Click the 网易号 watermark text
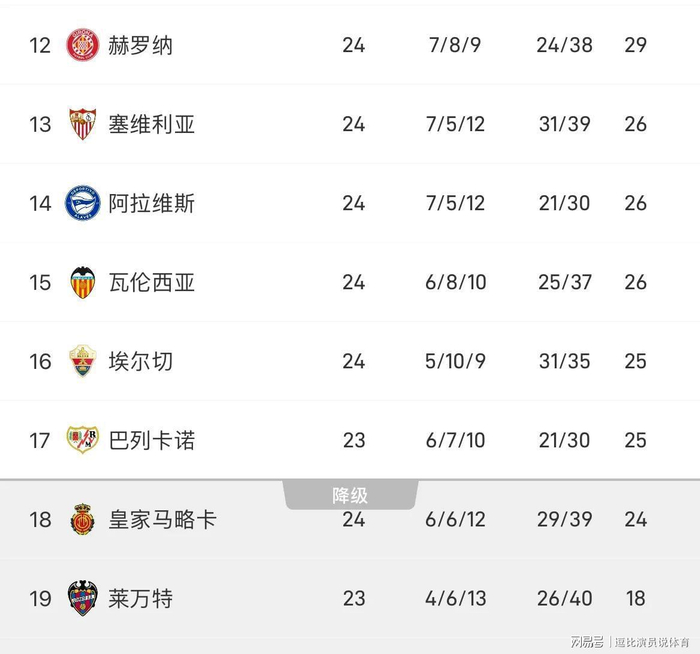This screenshot has width=700, height=654. [589, 640]
